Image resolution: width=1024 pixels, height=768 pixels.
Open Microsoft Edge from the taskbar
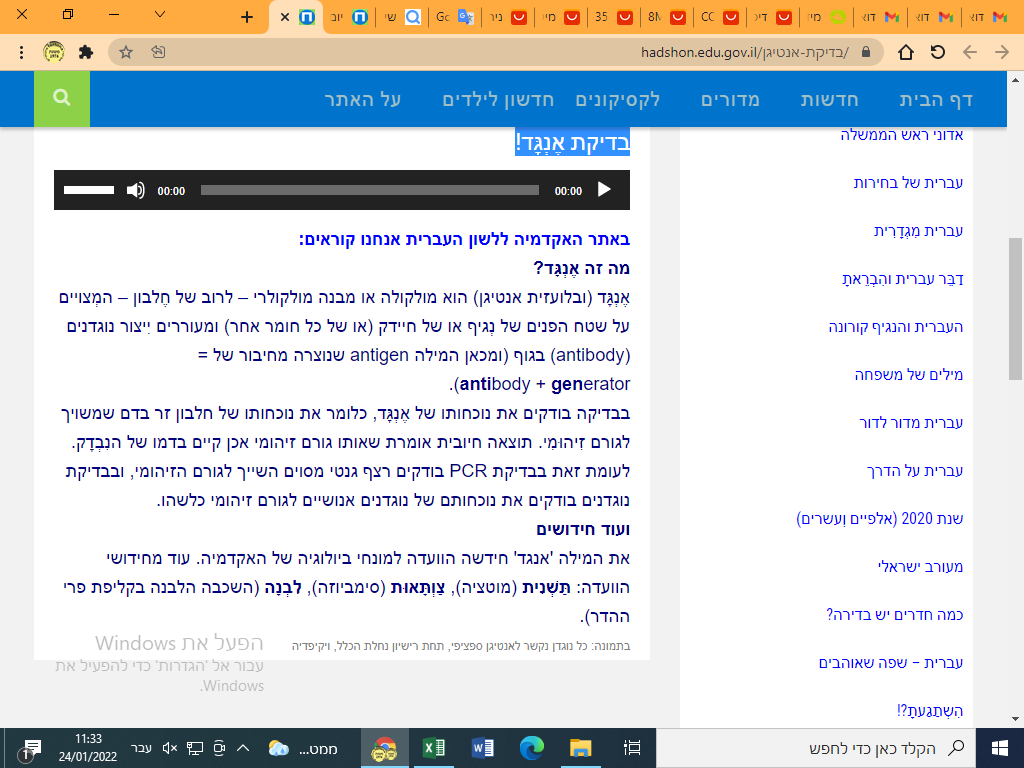532,748
